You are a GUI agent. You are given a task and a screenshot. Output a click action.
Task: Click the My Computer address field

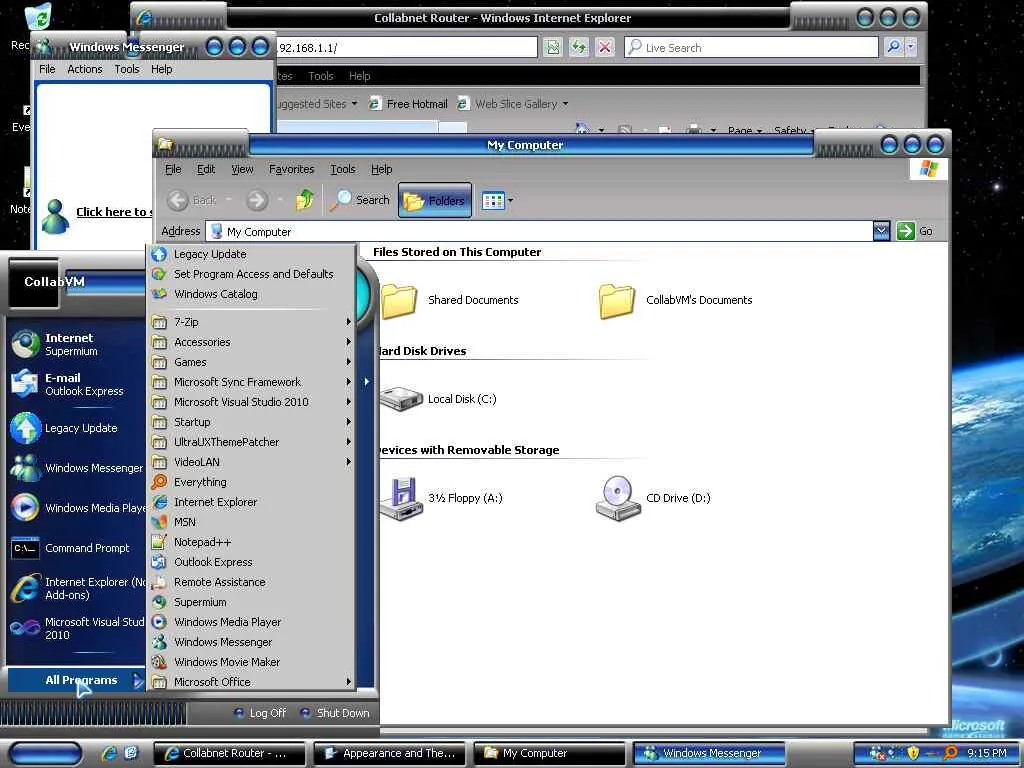[x=539, y=231]
